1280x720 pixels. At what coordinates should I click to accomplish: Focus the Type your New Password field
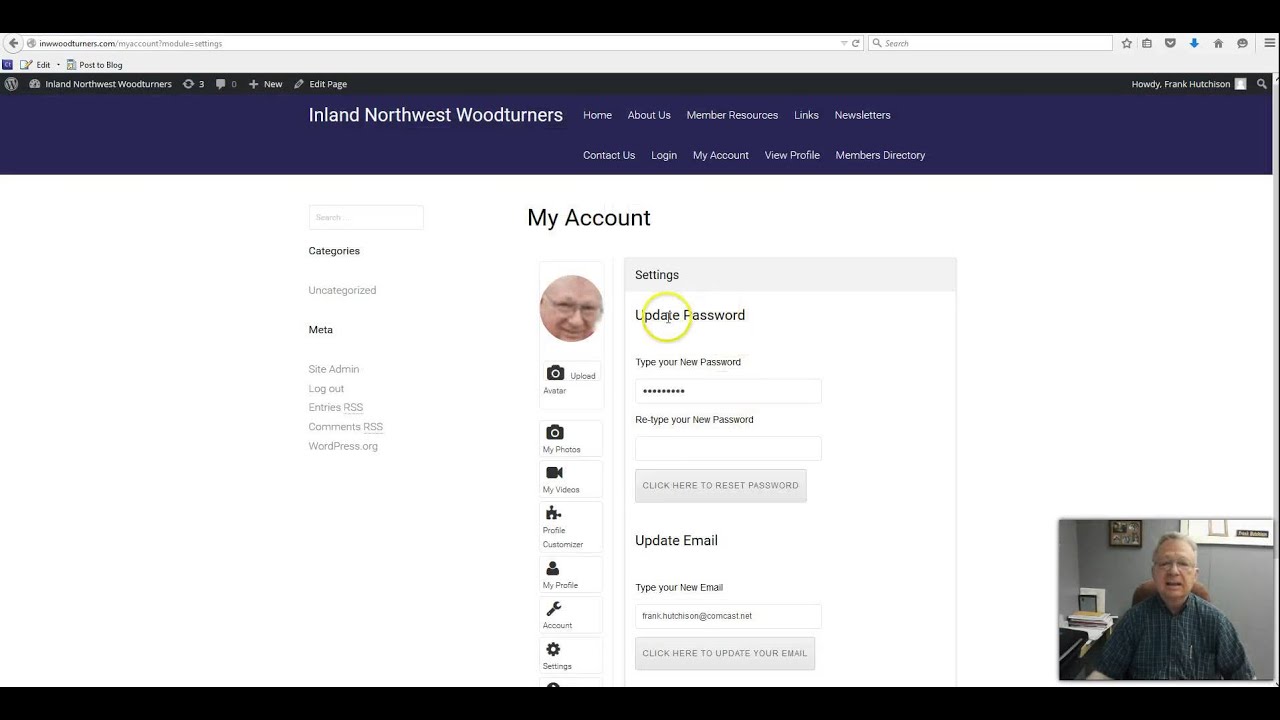click(728, 391)
